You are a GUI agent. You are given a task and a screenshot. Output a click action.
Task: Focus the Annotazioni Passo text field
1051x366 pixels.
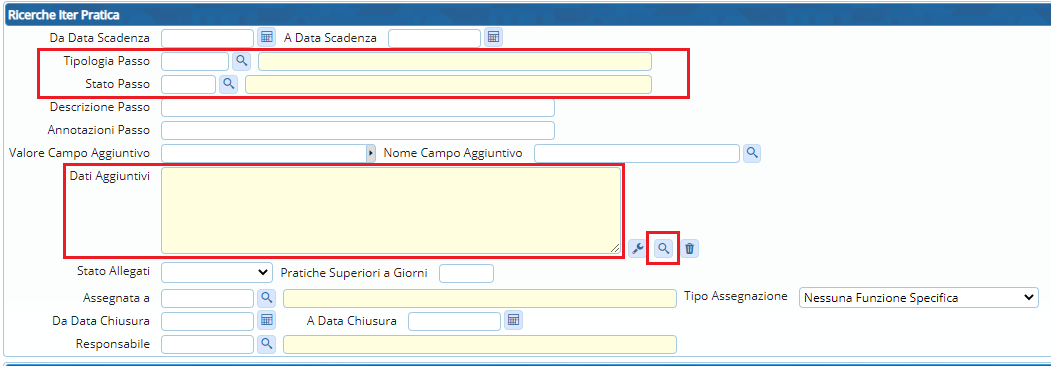click(x=358, y=130)
